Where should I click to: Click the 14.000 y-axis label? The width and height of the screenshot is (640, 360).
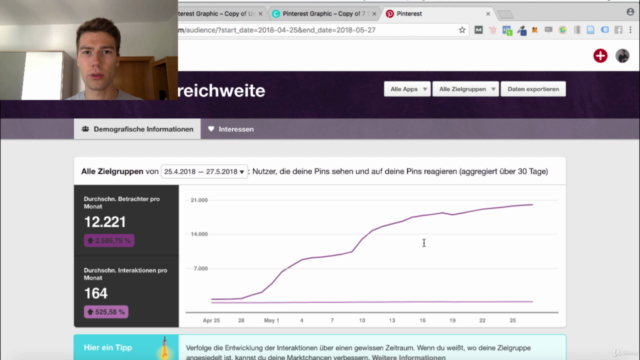coord(199,234)
